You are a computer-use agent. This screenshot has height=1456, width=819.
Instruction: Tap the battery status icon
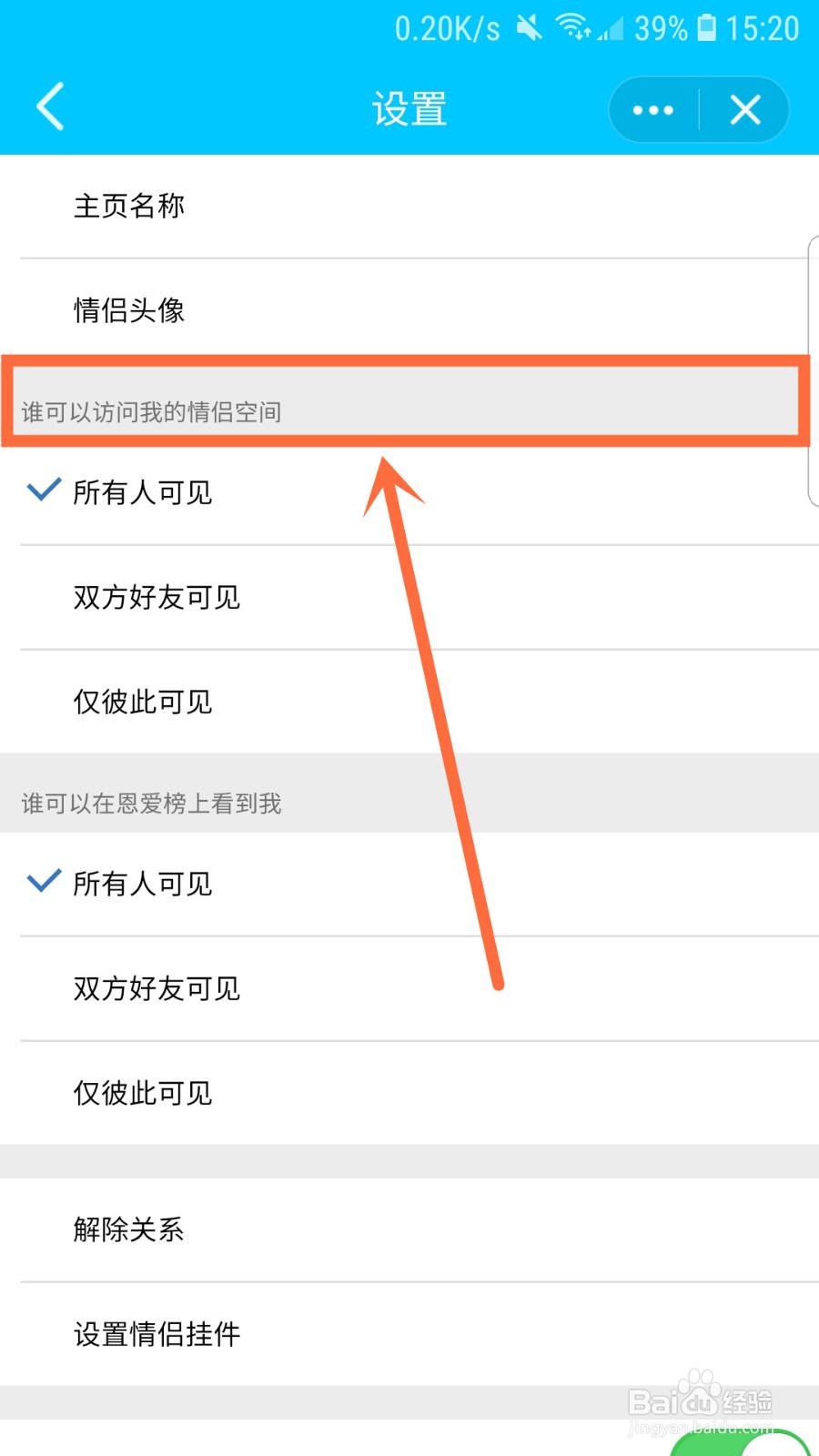pyautogui.click(x=706, y=28)
